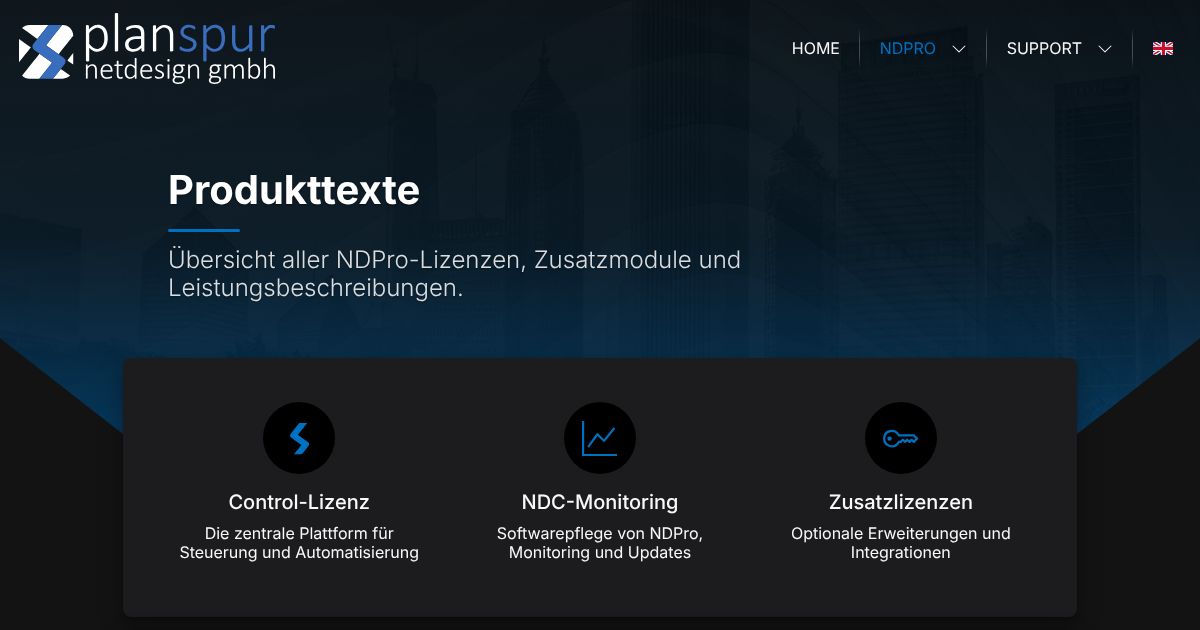
Task: Click the text 'Übersicht aller NDPro-Lizenzen, Zusatzmodule und'
Action: pos(455,260)
